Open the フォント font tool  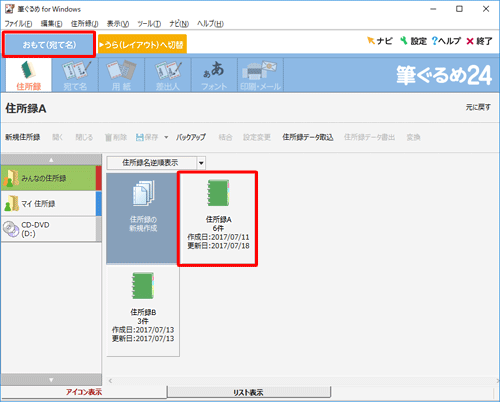[214, 75]
